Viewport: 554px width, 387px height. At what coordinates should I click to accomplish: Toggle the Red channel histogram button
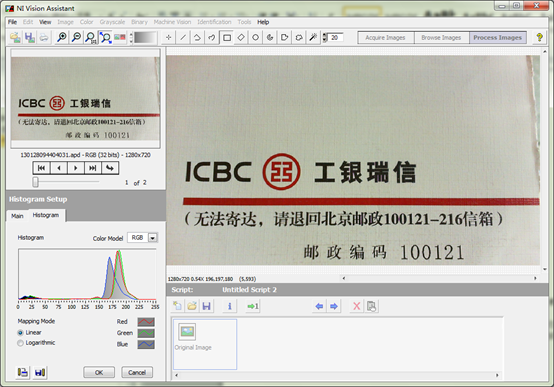146,322
